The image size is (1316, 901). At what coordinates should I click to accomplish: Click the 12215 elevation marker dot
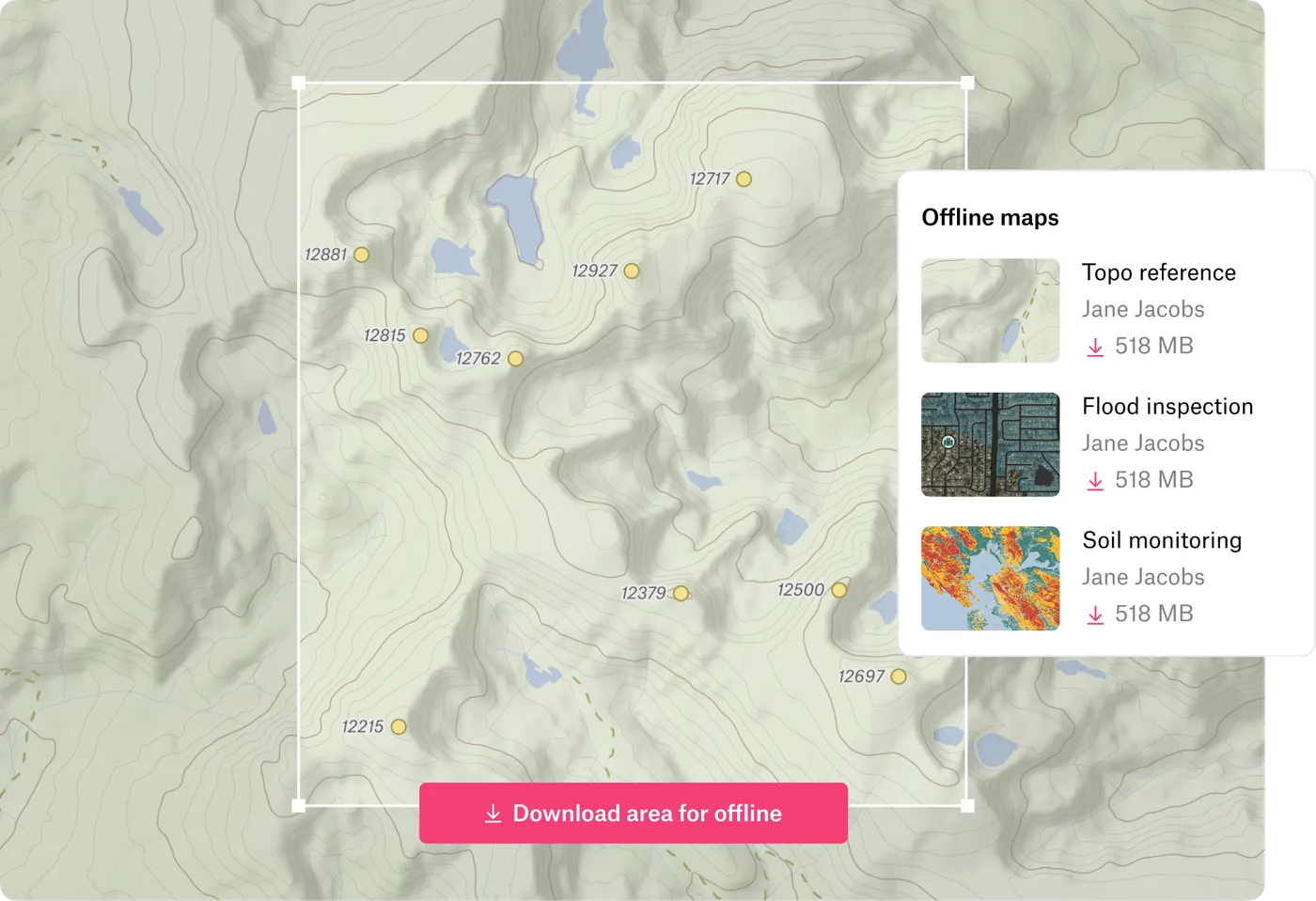coord(399,726)
